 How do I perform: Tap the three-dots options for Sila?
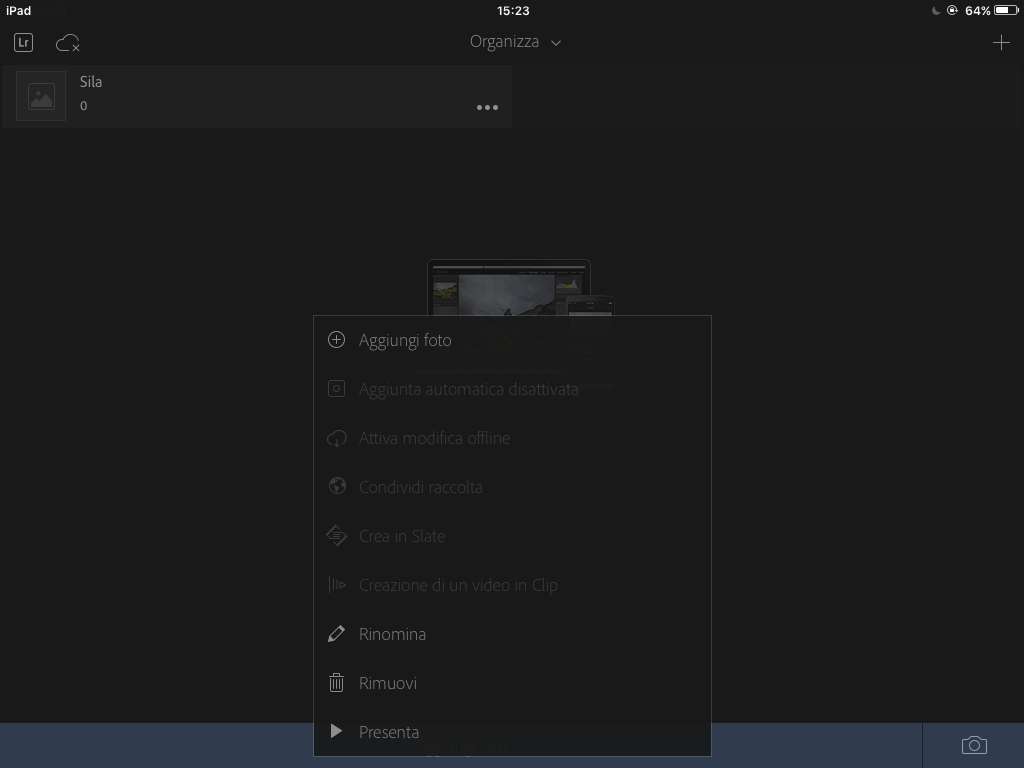click(x=487, y=107)
